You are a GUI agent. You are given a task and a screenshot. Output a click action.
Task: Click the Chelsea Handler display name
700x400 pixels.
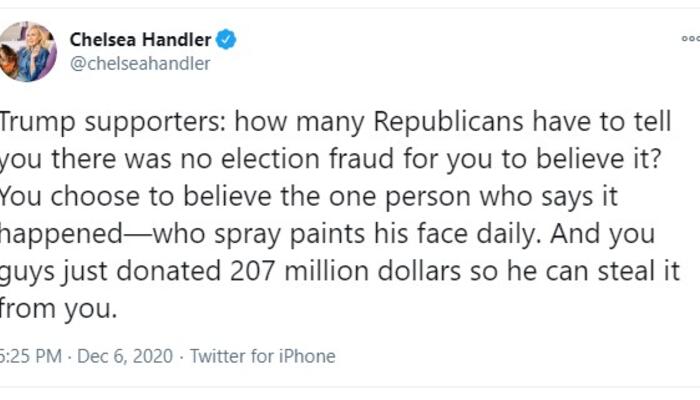[141, 40]
